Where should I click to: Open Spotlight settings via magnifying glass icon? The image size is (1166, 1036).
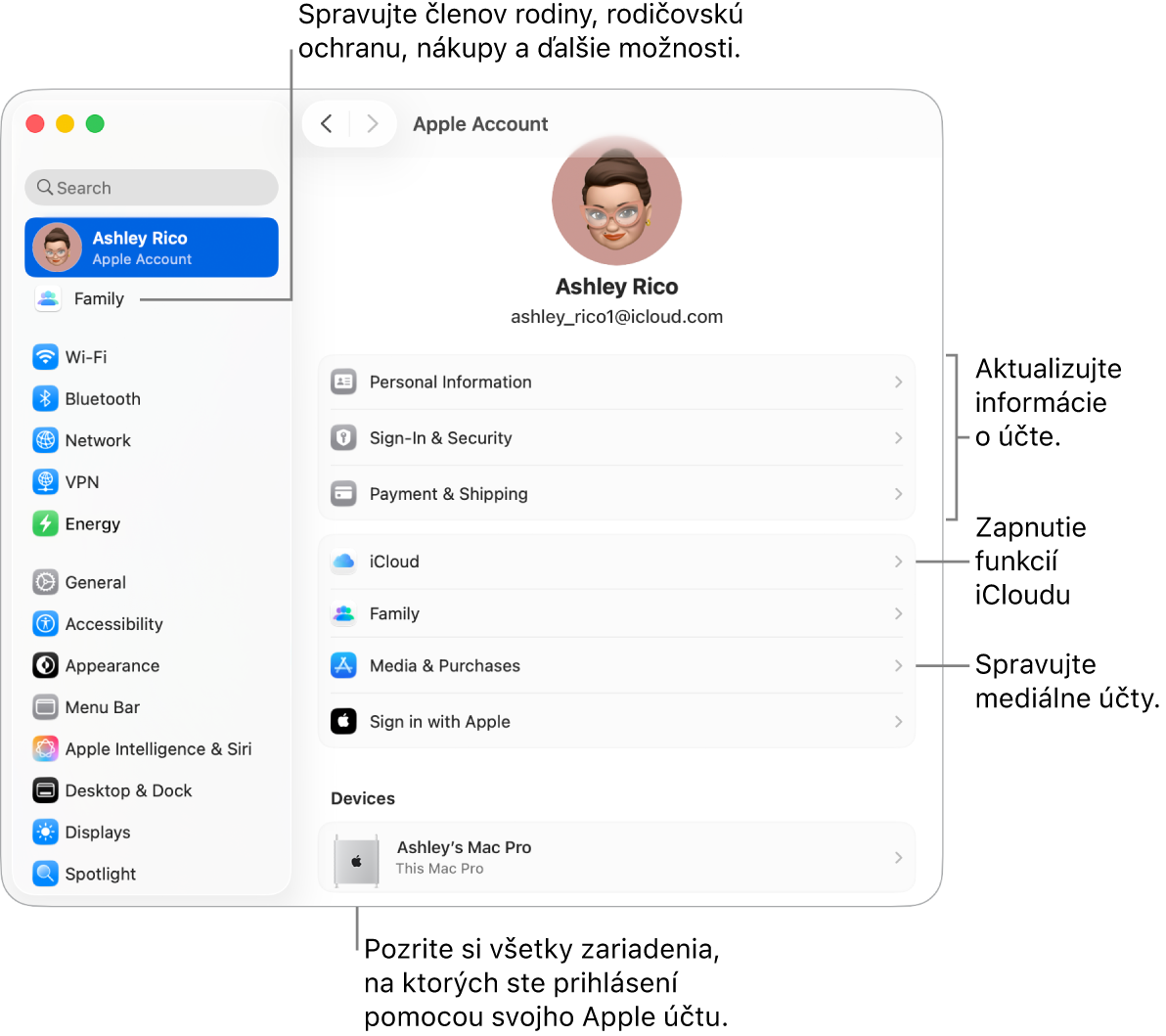(46, 873)
